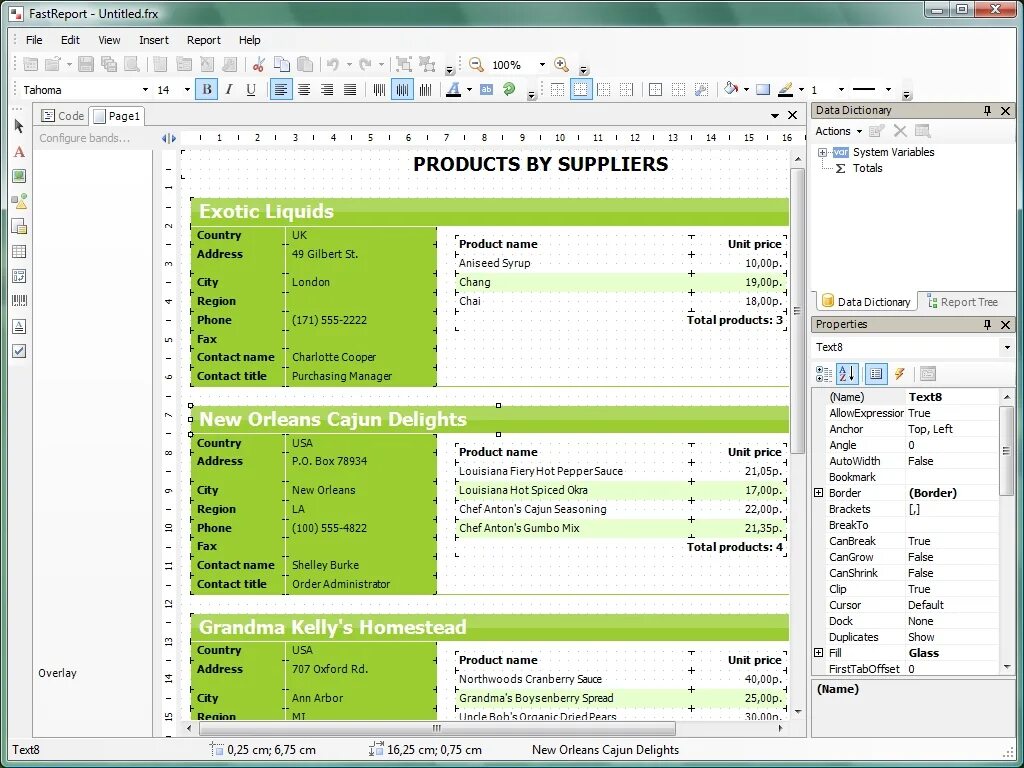The image size is (1024, 768).
Task: Align text left
Action: point(281,89)
